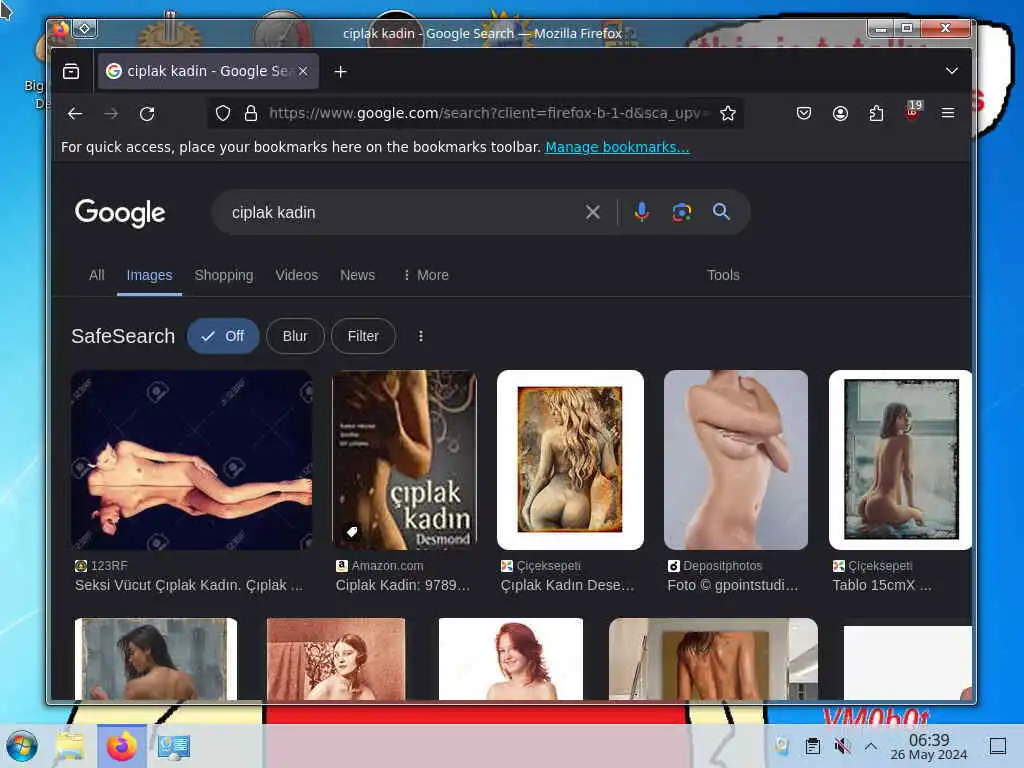Go back one page in Firefox
This screenshot has width=1024, height=768.
click(x=75, y=114)
